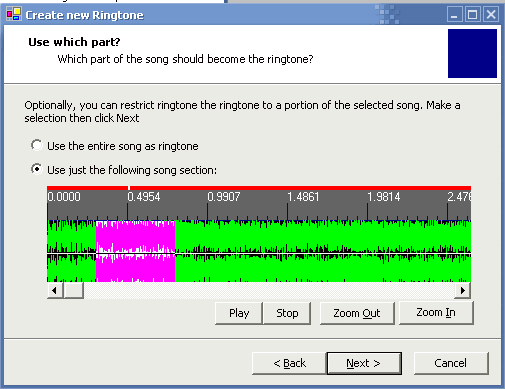Image resolution: width=505 pixels, height=389 pixels.
Task: Stop audio playback
Action: click(287, 313)
